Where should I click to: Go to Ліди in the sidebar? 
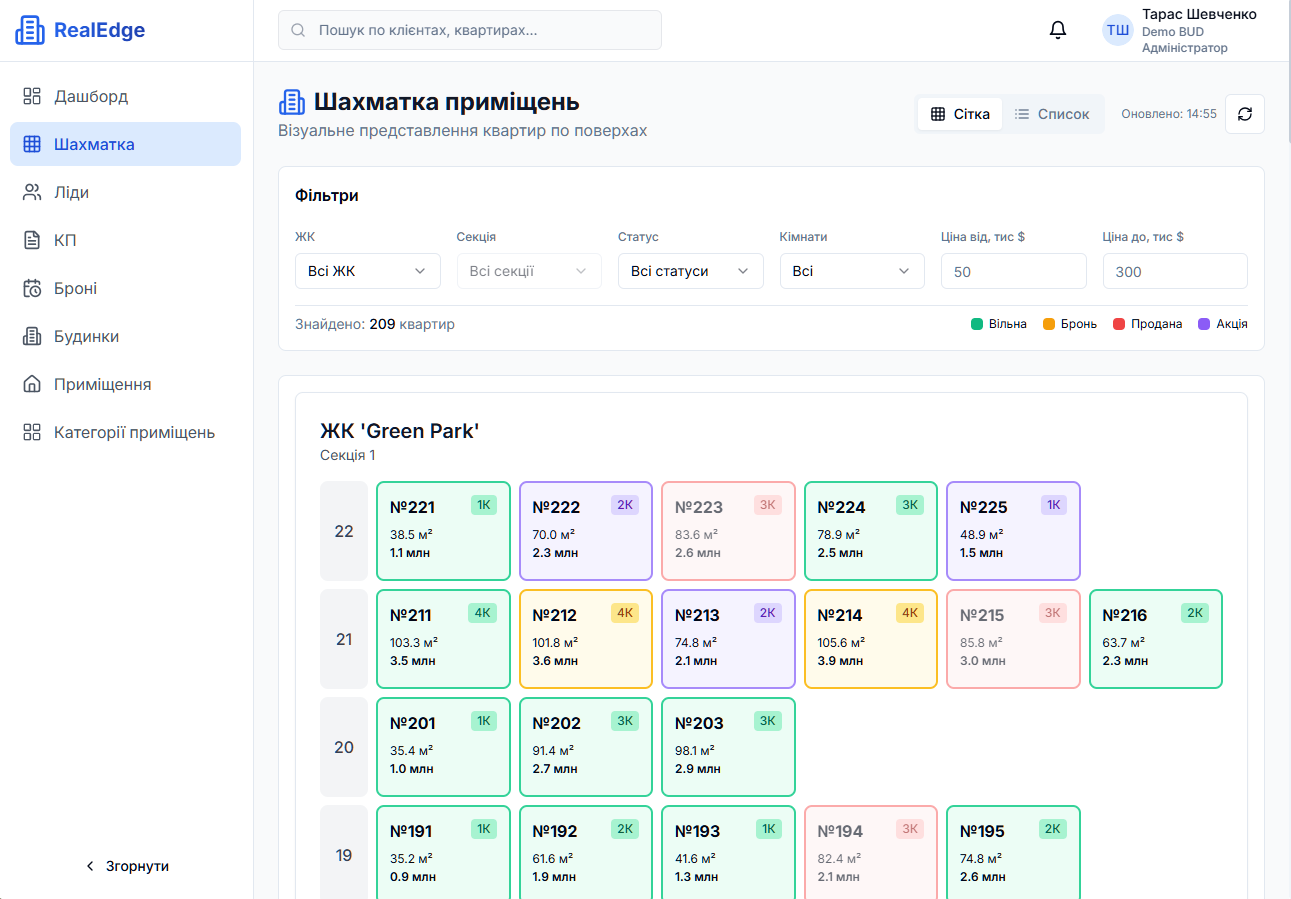(71, 192)
